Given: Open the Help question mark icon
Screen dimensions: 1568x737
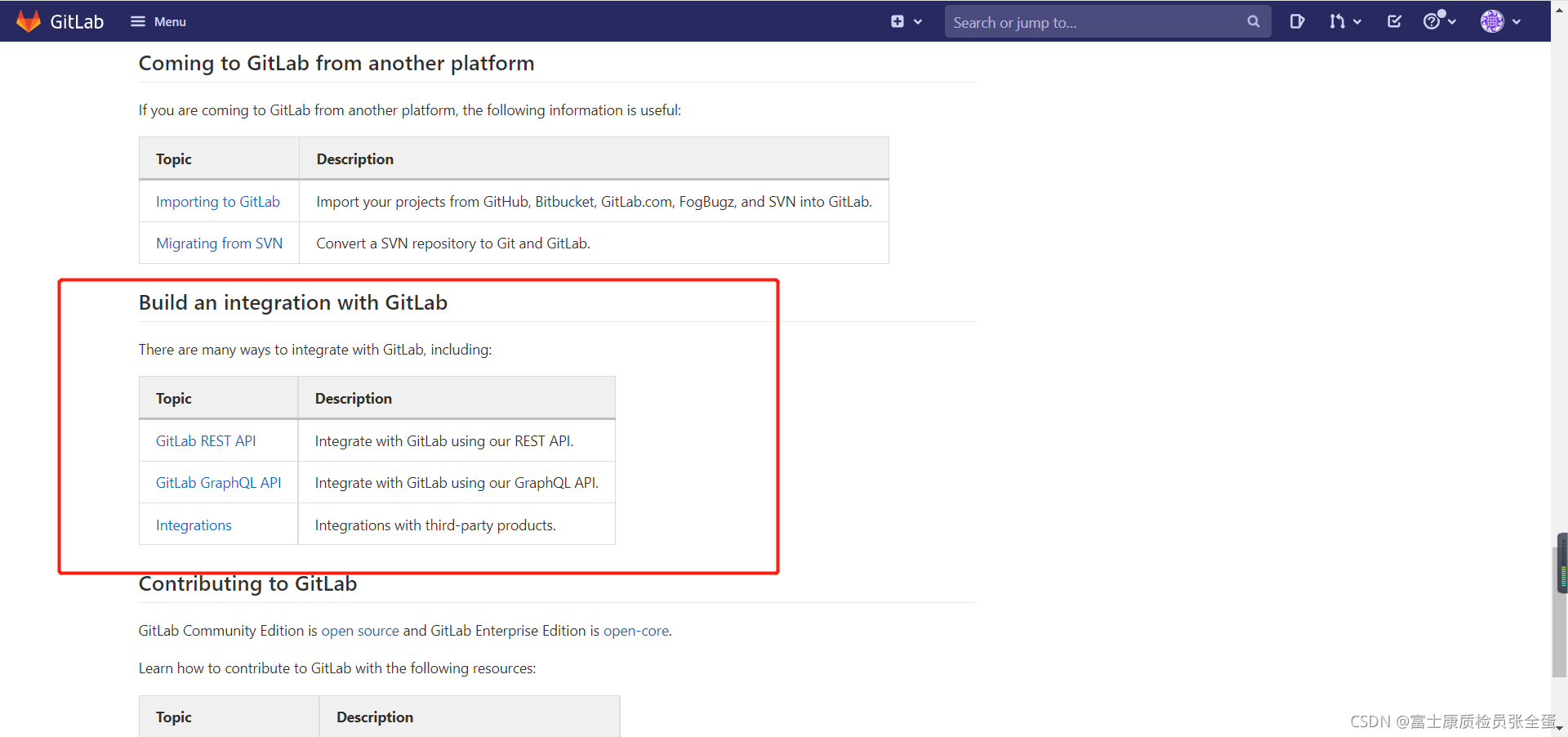Looking at the screenshot, I should click(x=1432, y=21).
